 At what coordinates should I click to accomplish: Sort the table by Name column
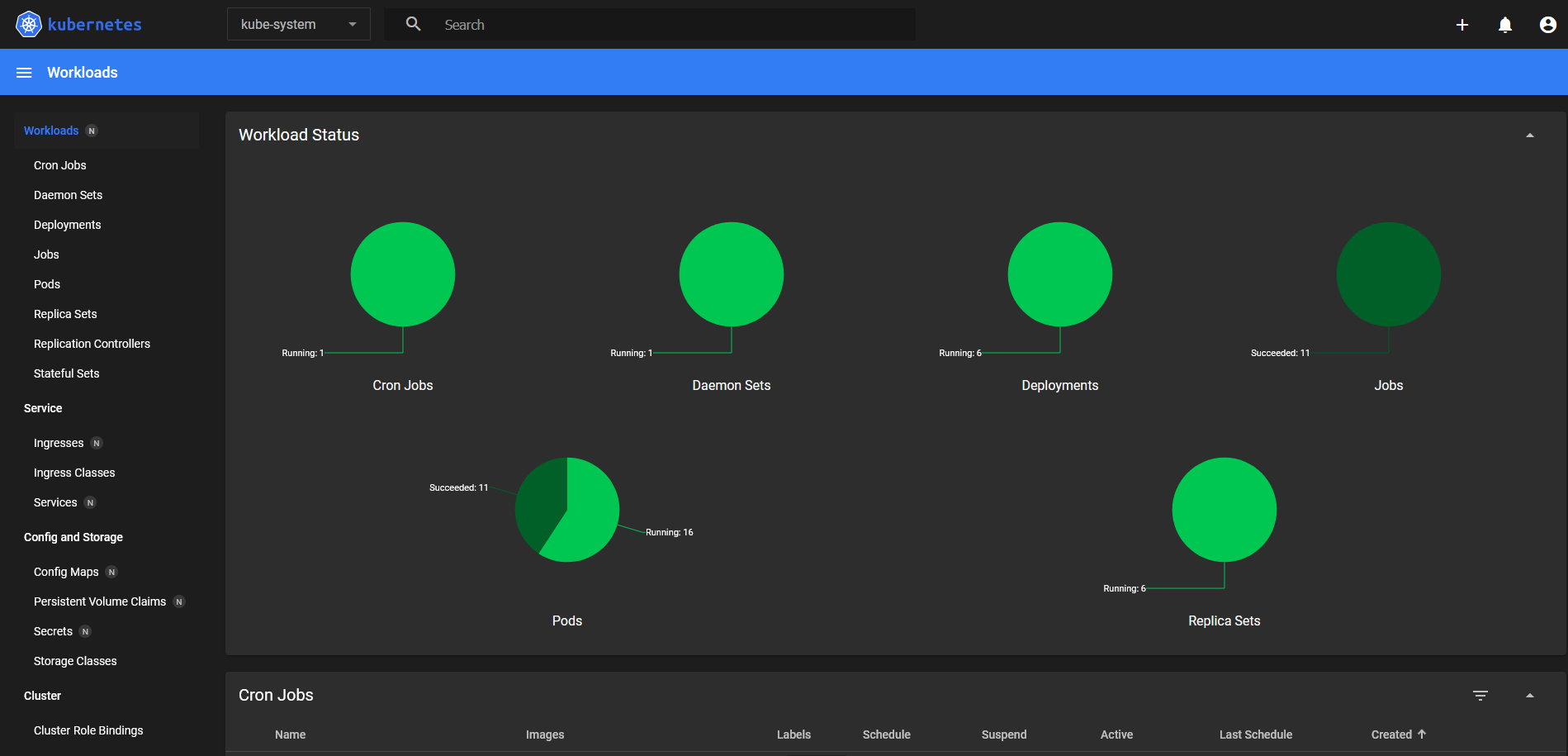pyautogui.click(x=290, y=735)
